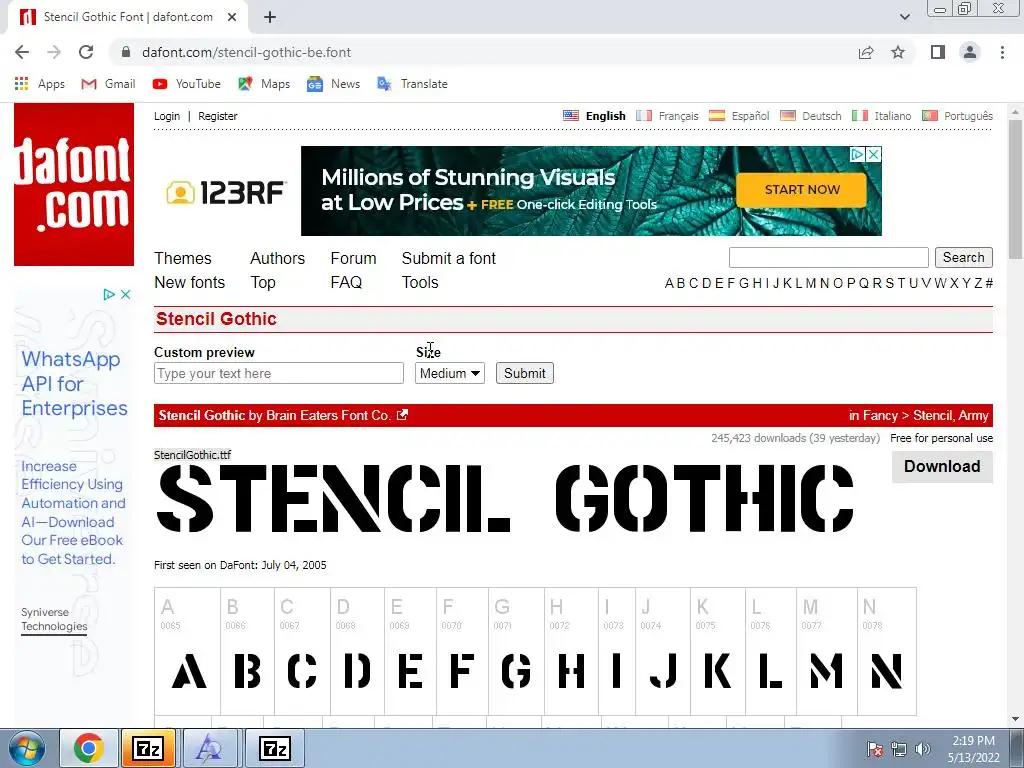Open the YouTube bookmark
The image size is (1024, 768).
[187, 84]
